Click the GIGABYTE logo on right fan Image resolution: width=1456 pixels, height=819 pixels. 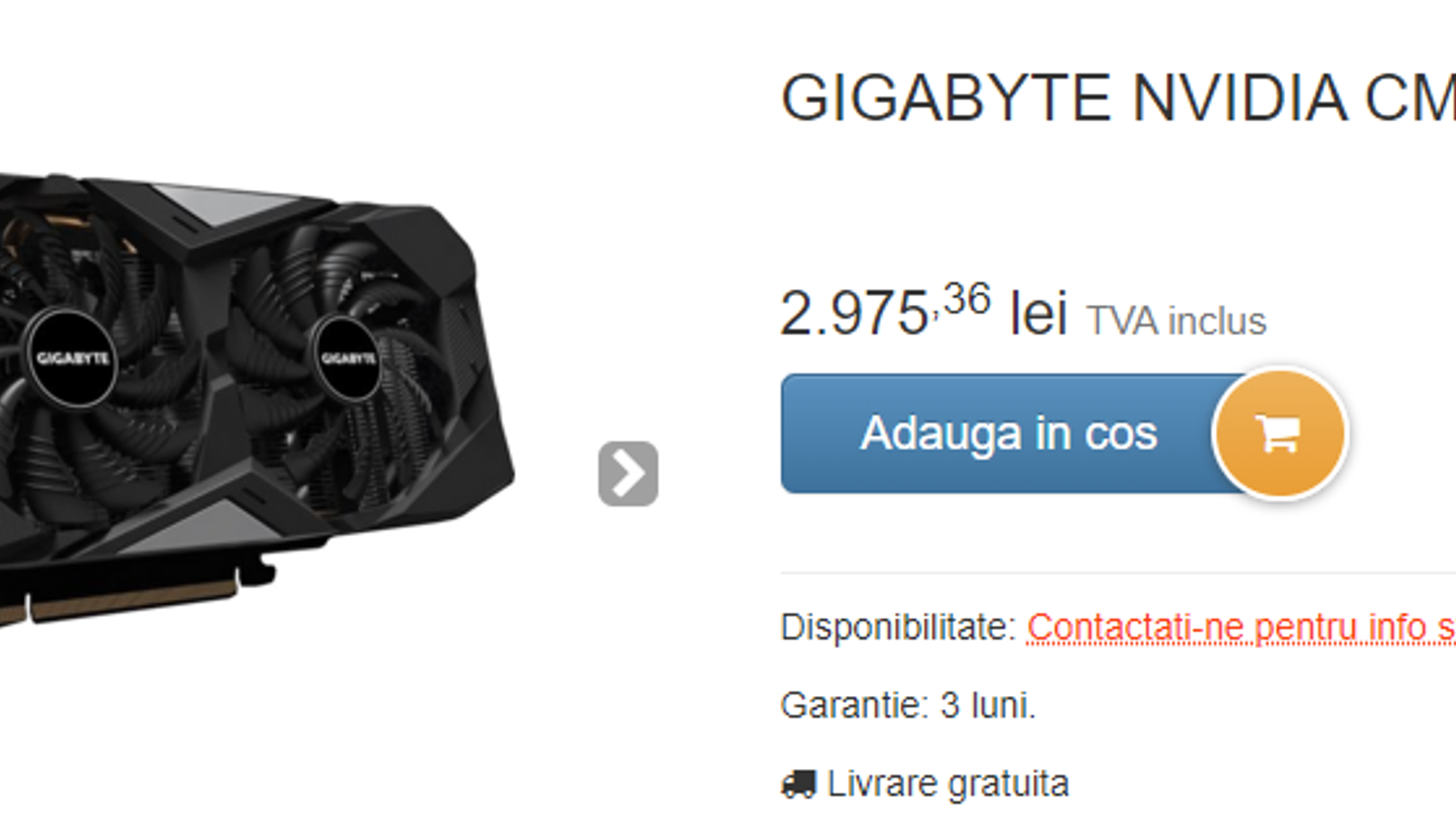tap(349, 358)
